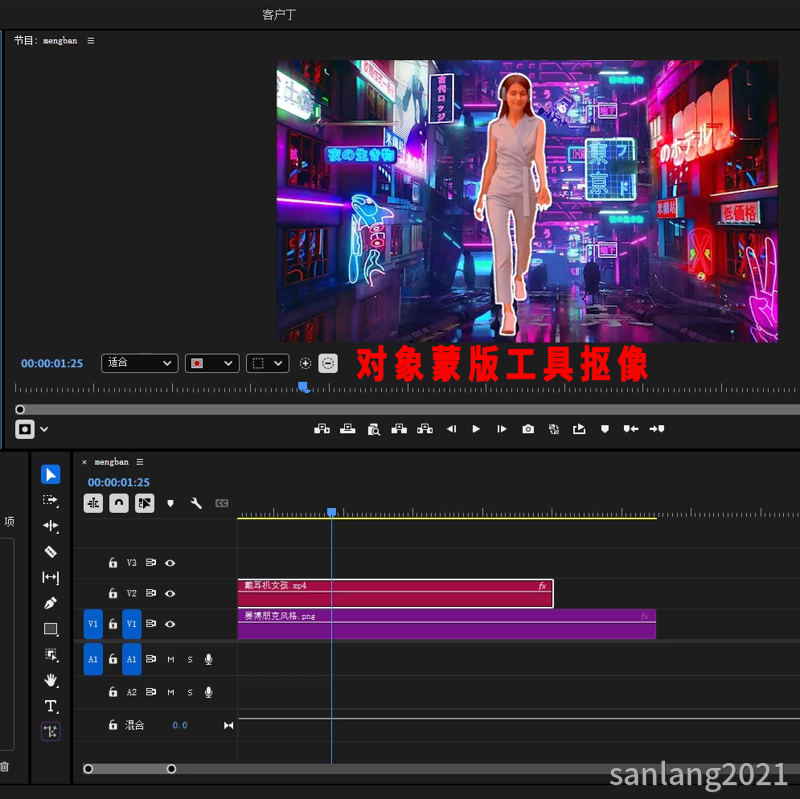Select the 赛博朋克风格.png clip
The width and height of the screenshot is (800, 799).
click(446, 624)
